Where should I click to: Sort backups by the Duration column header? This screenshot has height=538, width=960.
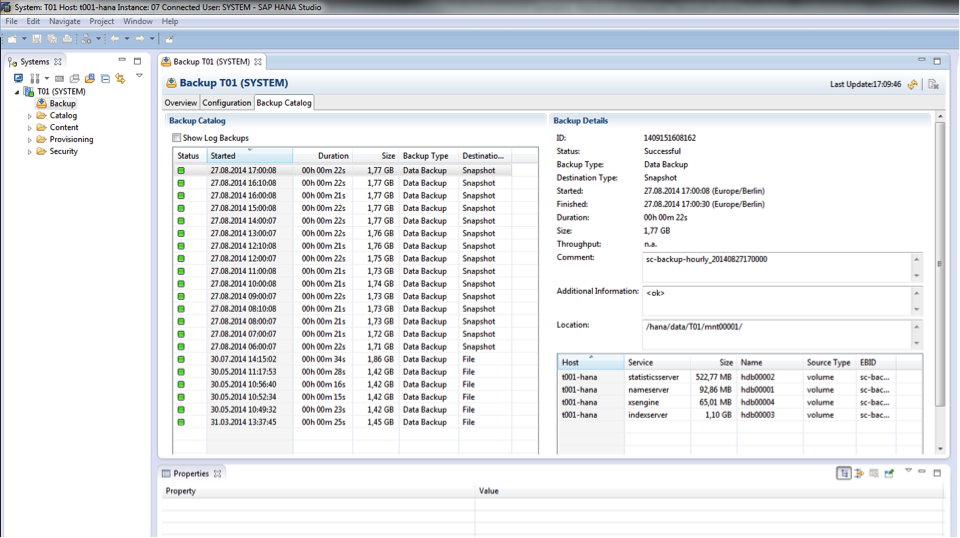[x=333, y=156]
